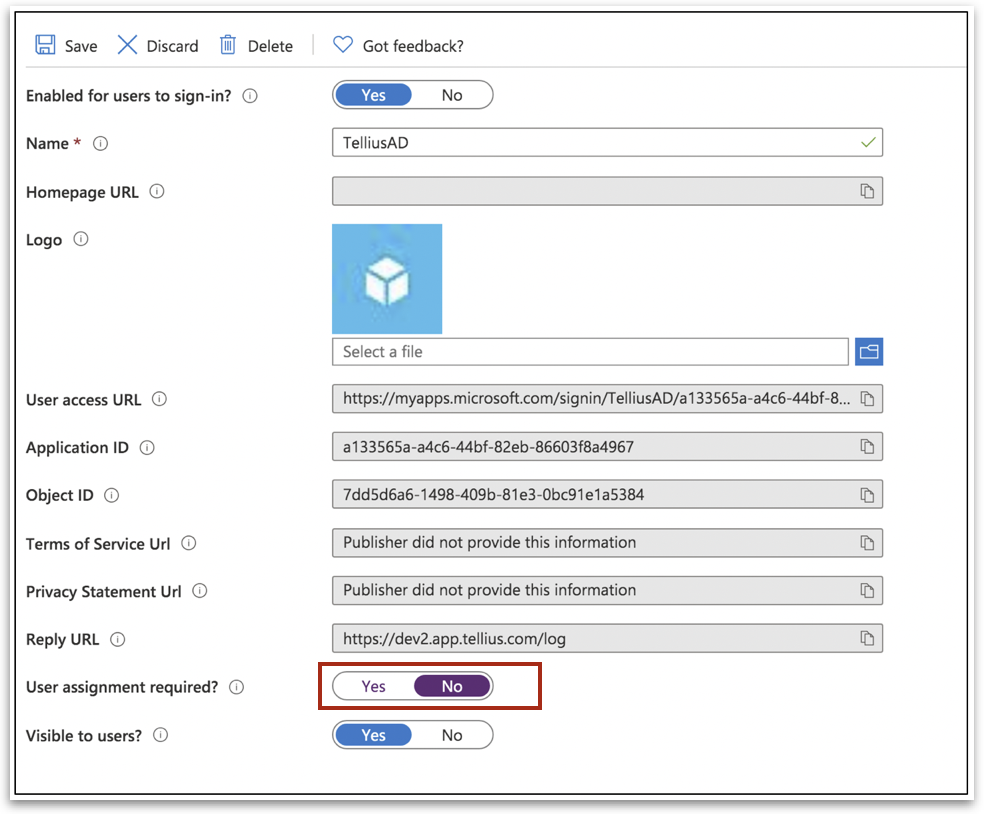Copy the Reply URL value
This screenshot has width=984, height=814.
(867, 639)
